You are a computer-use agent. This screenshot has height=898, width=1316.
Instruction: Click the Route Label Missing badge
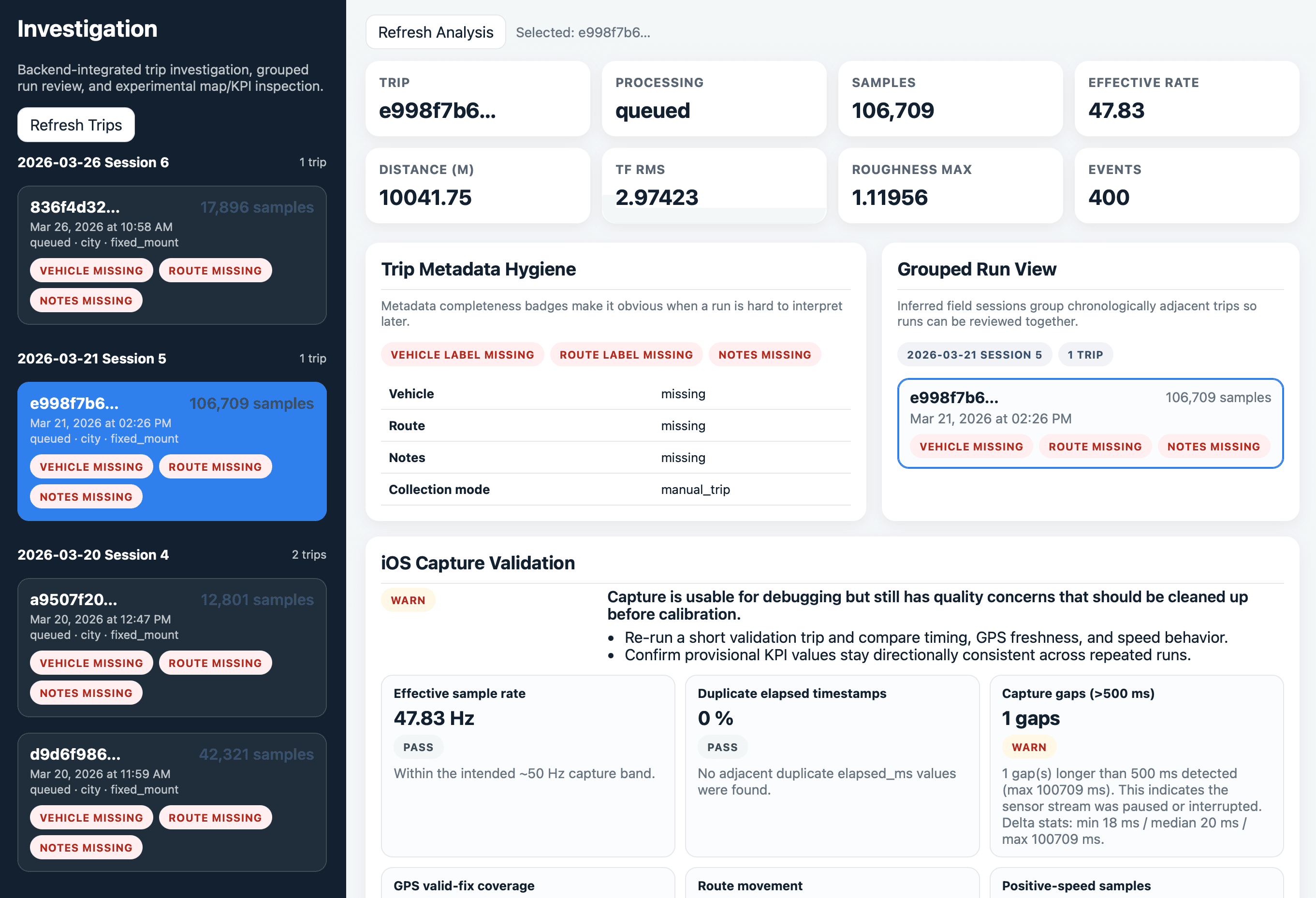(x=626, y=354)
